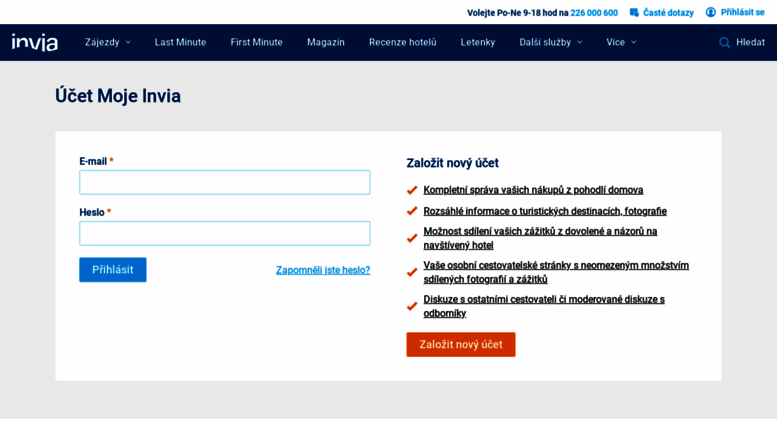Viewport: 777px width, 423px height.
Task: Go to the Magazín section
Action: click(326, 43)
